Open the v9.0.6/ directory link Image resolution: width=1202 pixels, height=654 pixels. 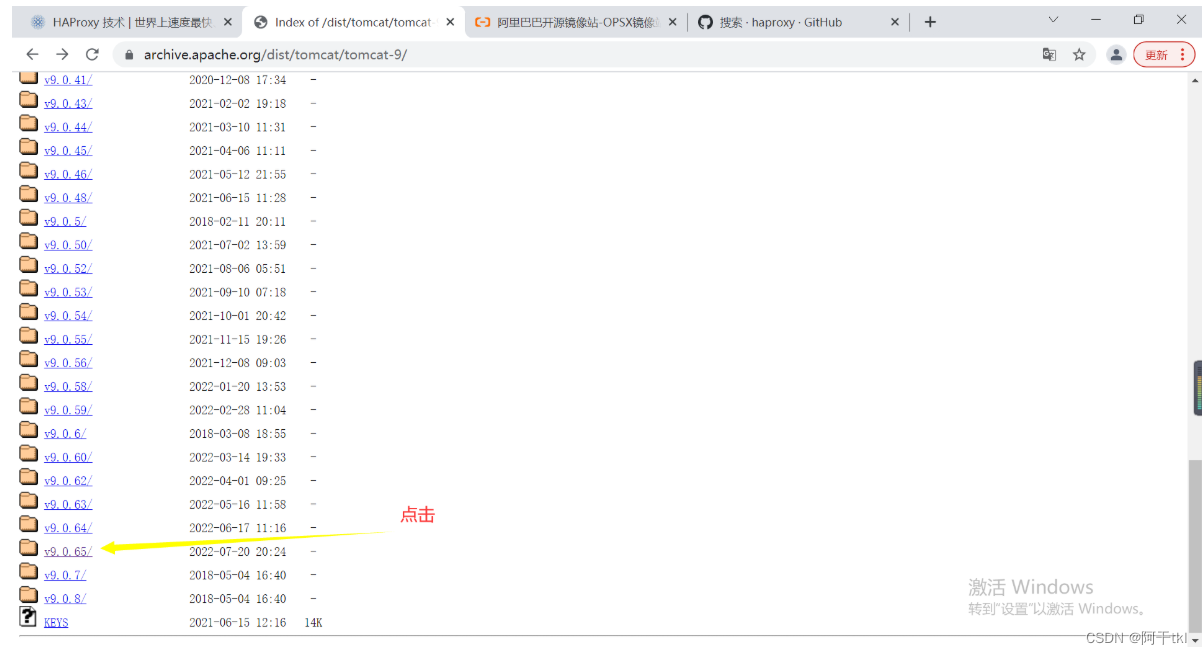click(x=65, y=434)
